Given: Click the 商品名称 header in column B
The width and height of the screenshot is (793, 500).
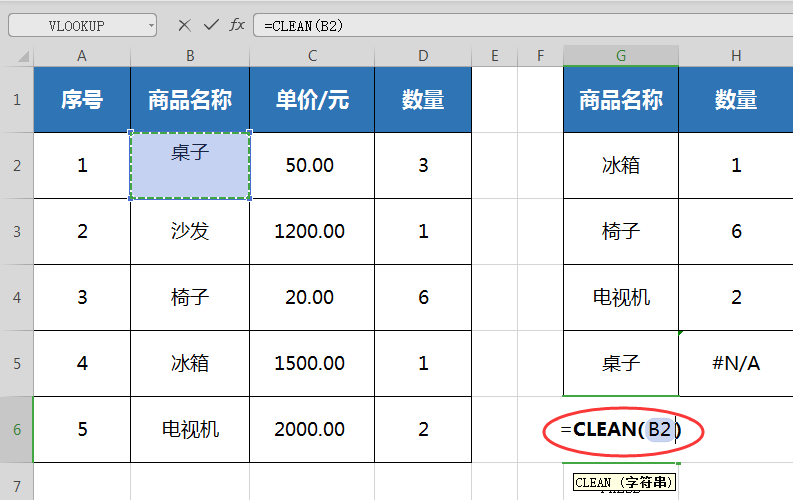Looking at the screenshot, I should 190,100.
